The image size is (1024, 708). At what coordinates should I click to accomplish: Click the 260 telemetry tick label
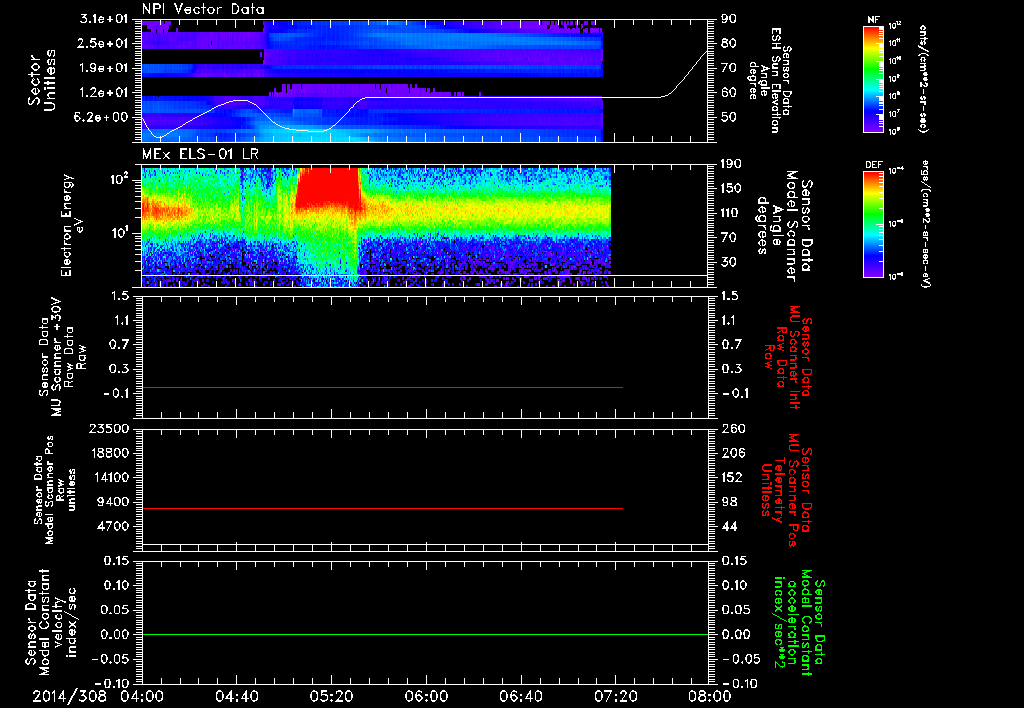(x=731, y=428)
